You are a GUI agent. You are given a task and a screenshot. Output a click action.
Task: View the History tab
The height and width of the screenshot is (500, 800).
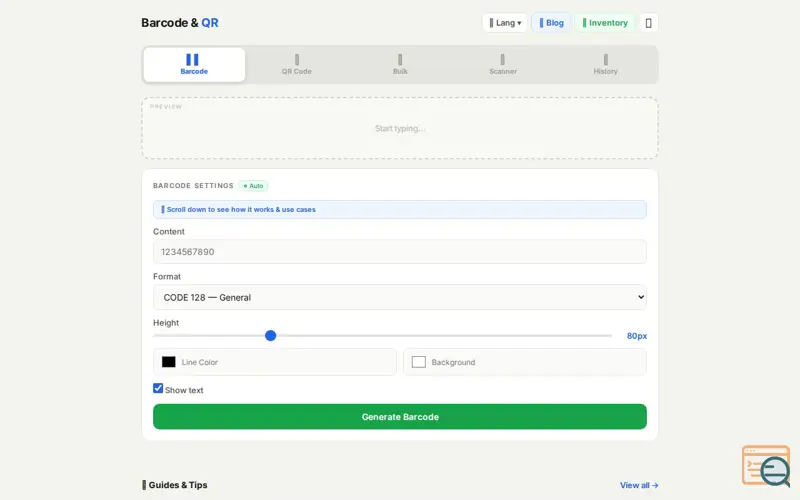(605, 65)
